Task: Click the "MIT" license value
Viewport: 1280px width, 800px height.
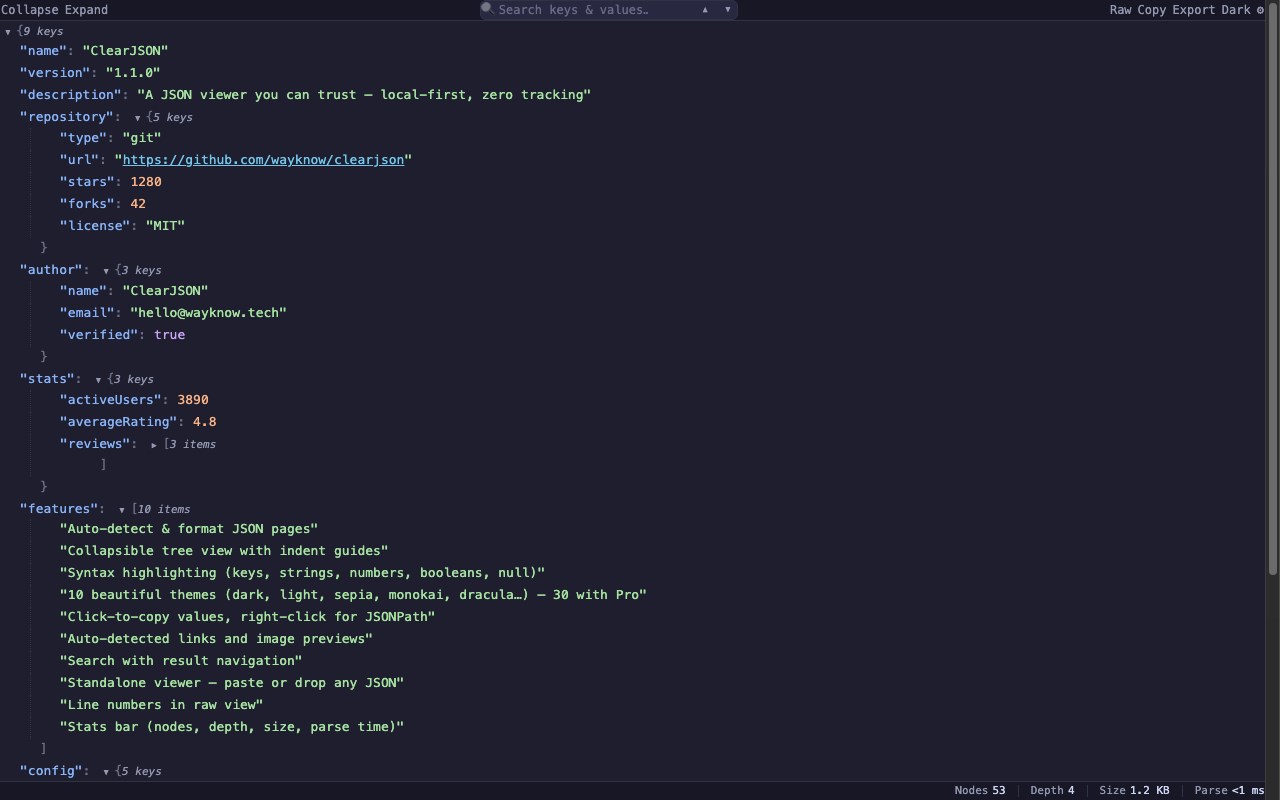Action: tap(166, 226)
